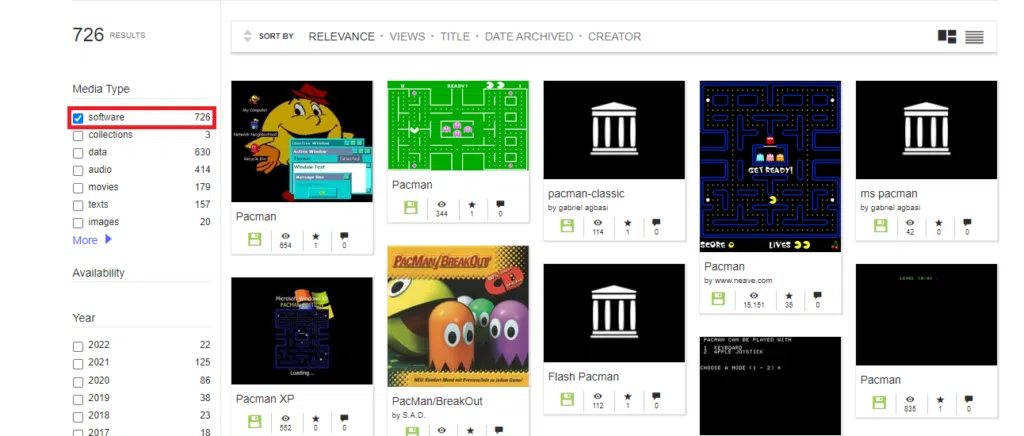The image size is (1024, 436).
Task: Click floppy icon on Pacman card with 344 views
Action: coord(411,208)
